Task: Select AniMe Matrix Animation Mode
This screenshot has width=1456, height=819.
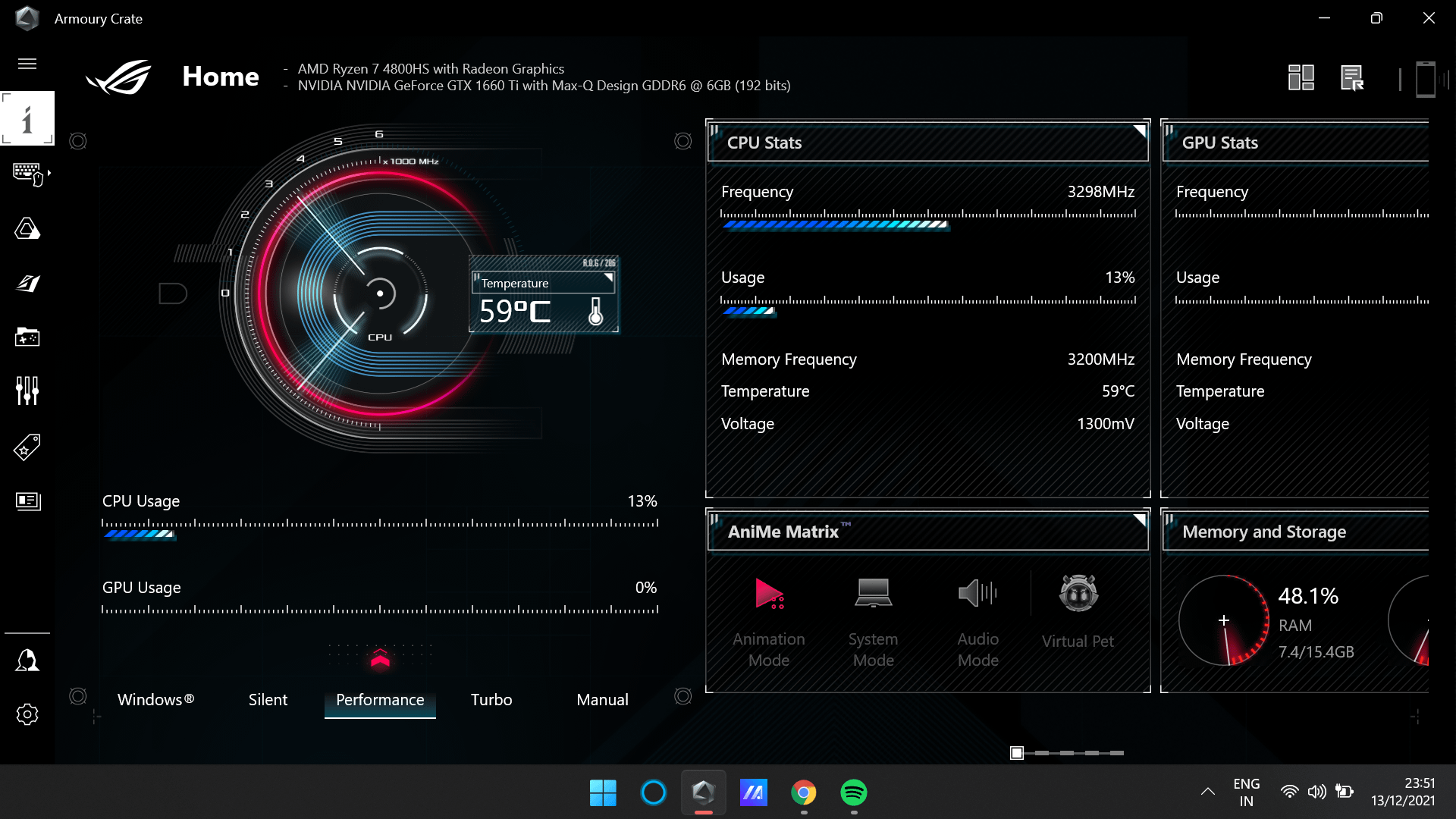Action: click(769, 622)
